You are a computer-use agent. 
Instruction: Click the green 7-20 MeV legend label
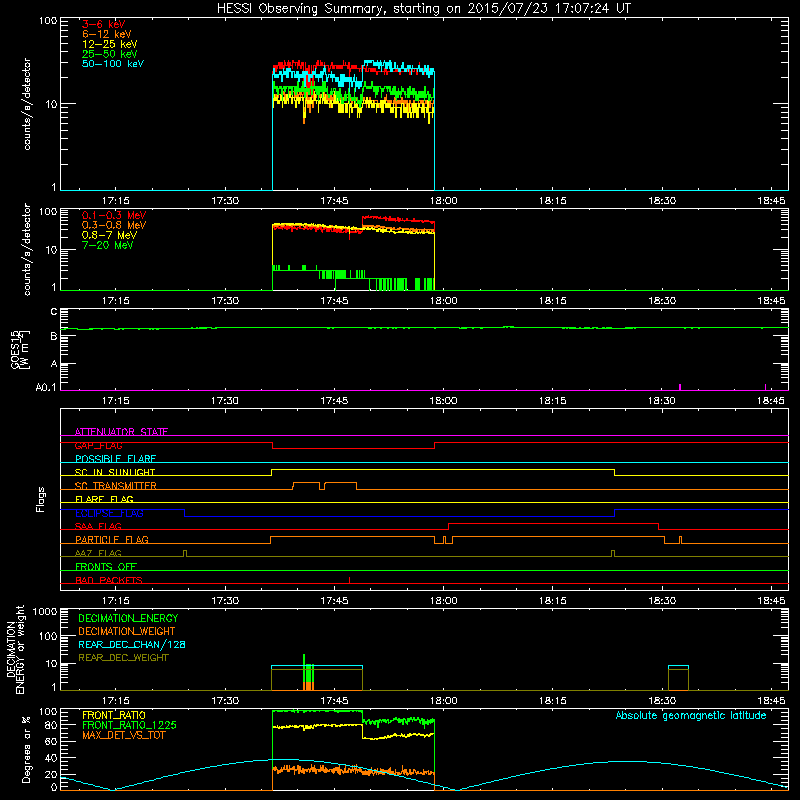pyautogui.click(x=107, y=245)
